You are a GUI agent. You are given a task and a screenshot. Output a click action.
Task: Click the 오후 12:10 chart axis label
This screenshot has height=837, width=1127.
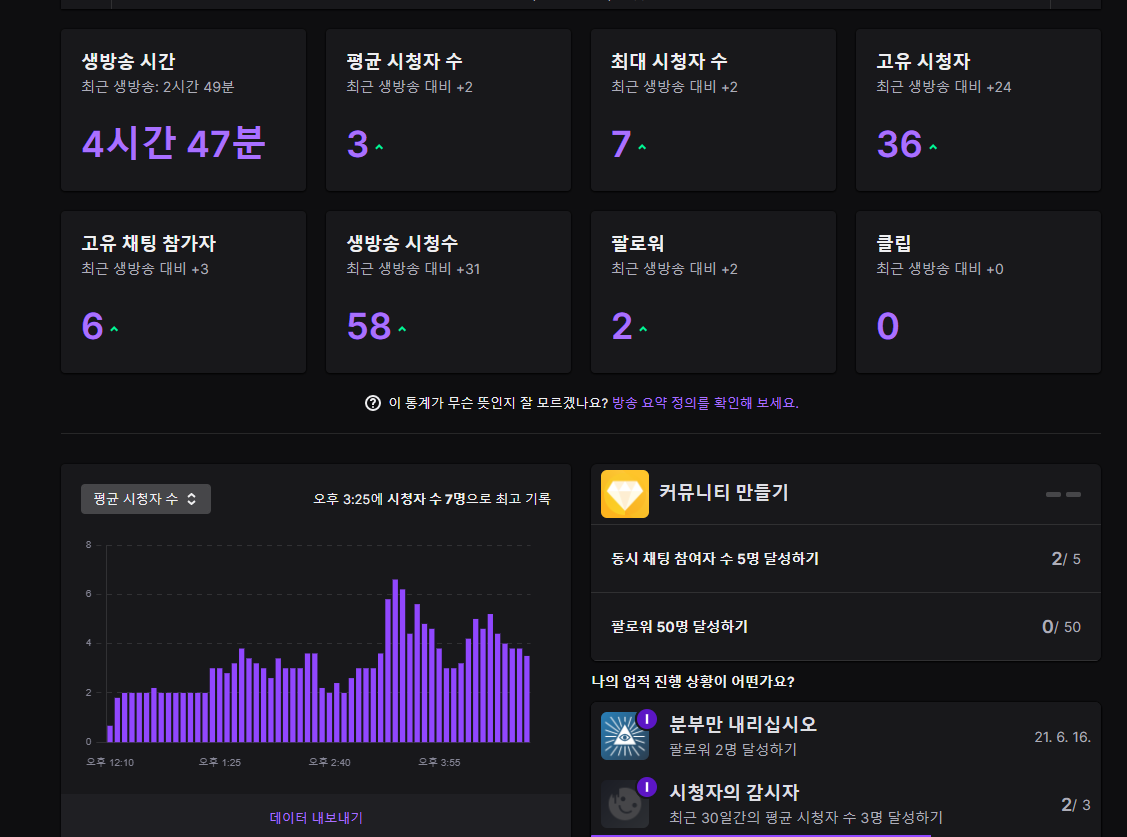pyautogui.click(x=110, y=762)
